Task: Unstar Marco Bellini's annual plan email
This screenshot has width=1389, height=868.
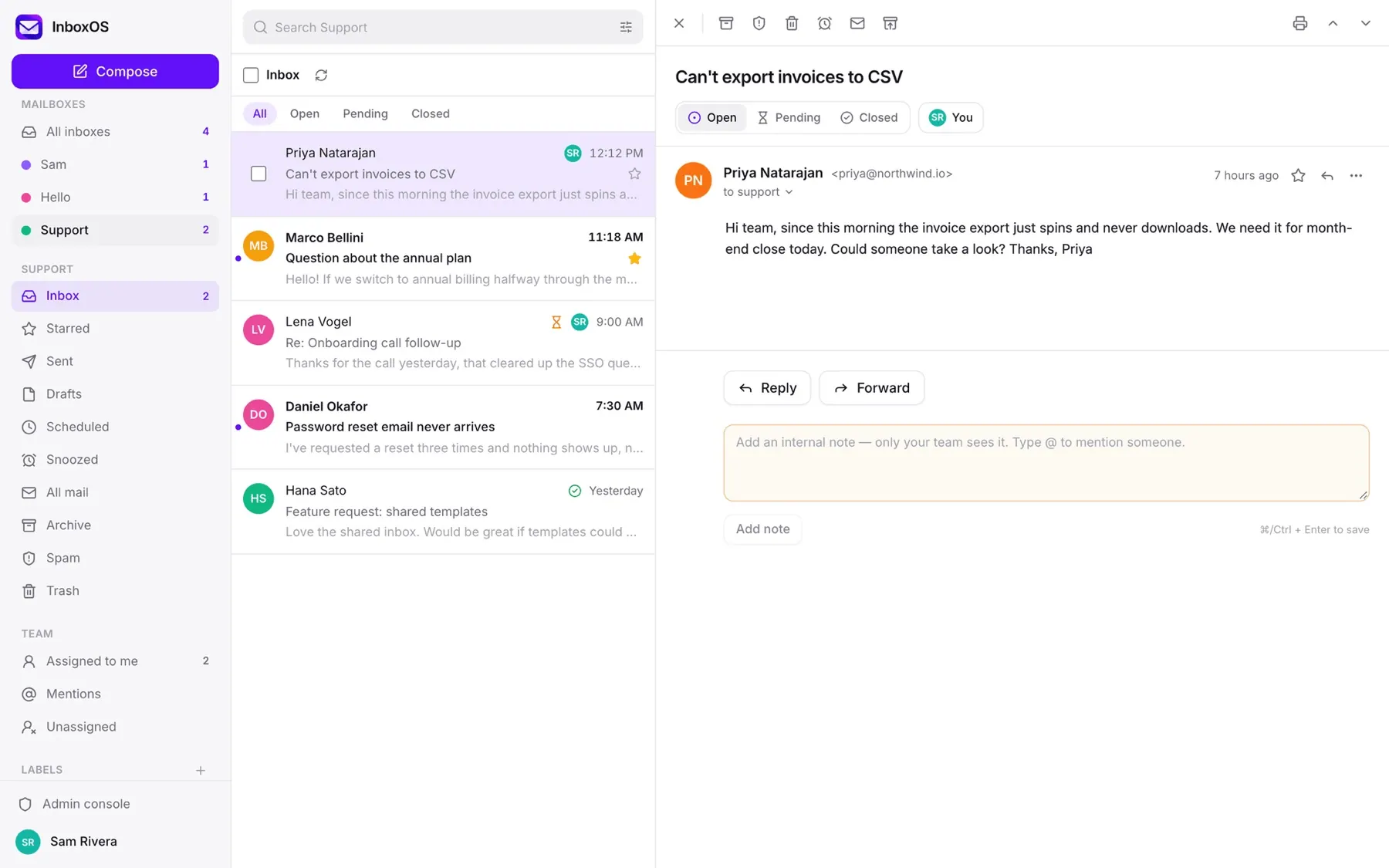Action: click(634, 258)
